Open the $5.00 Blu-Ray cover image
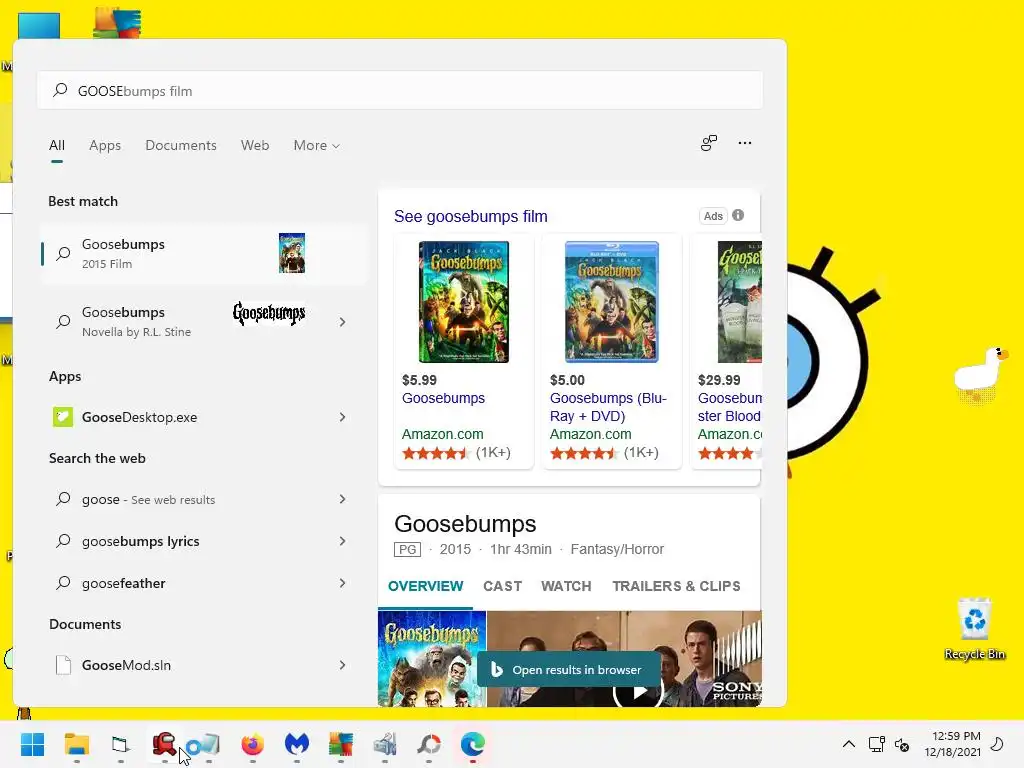 (611, 302)
